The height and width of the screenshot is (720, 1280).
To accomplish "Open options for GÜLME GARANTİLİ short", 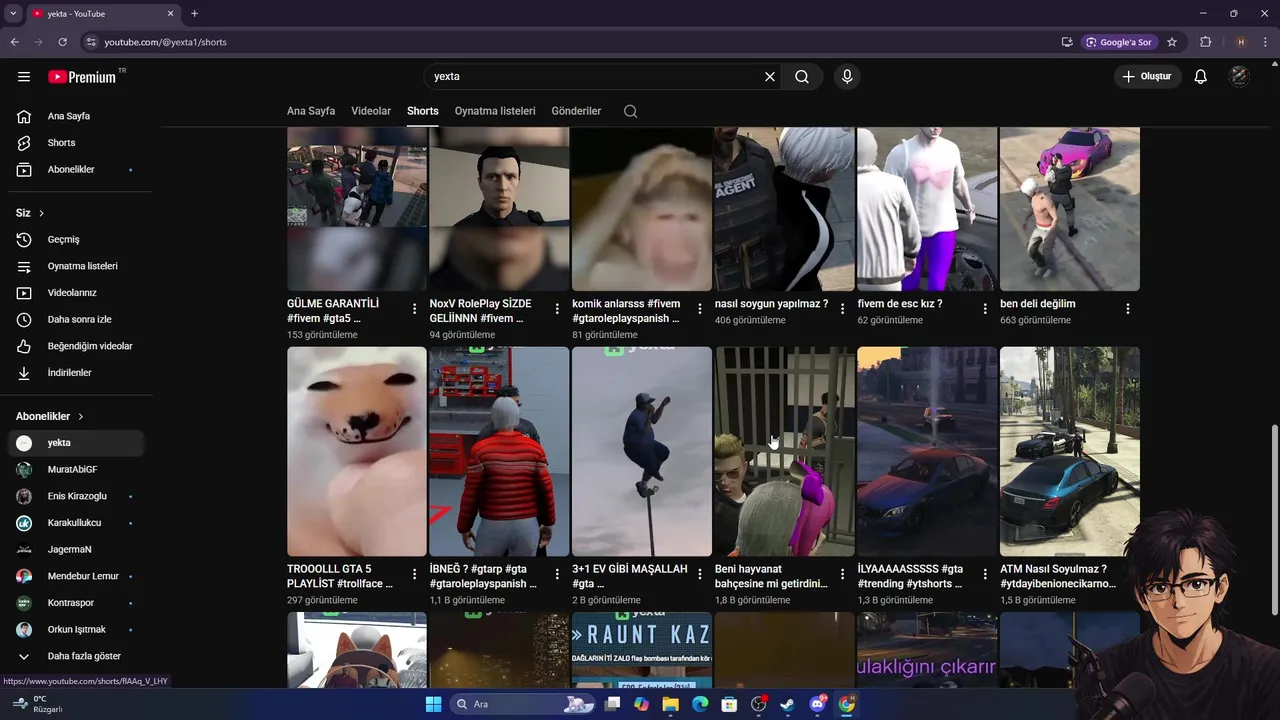I will [415, 309].
